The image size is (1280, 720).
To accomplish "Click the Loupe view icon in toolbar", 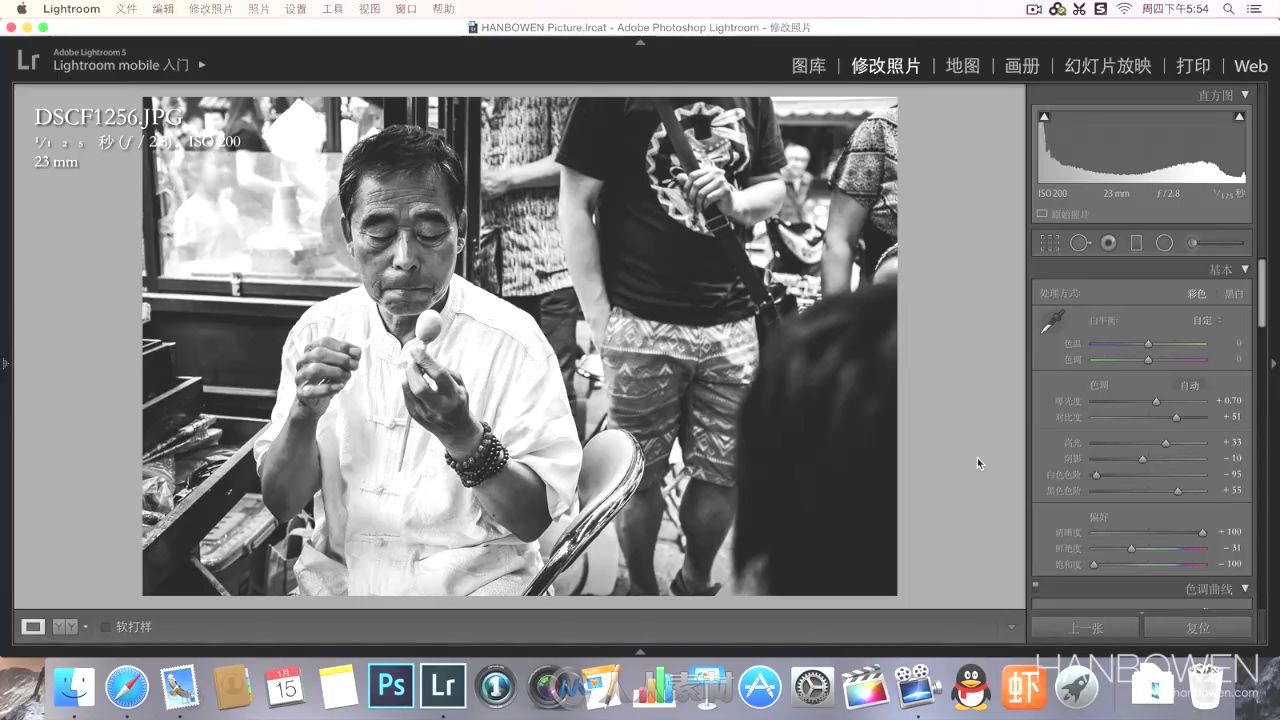I will pos(33,627).
